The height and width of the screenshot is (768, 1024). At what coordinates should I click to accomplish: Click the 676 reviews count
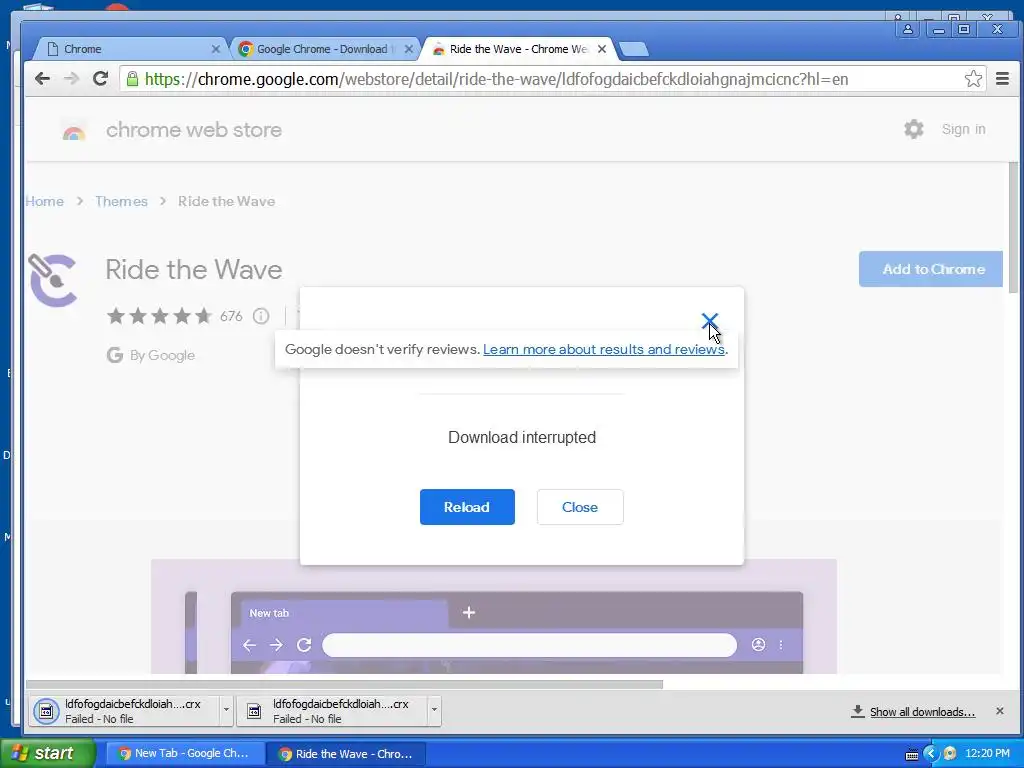[x=231, y=316]
